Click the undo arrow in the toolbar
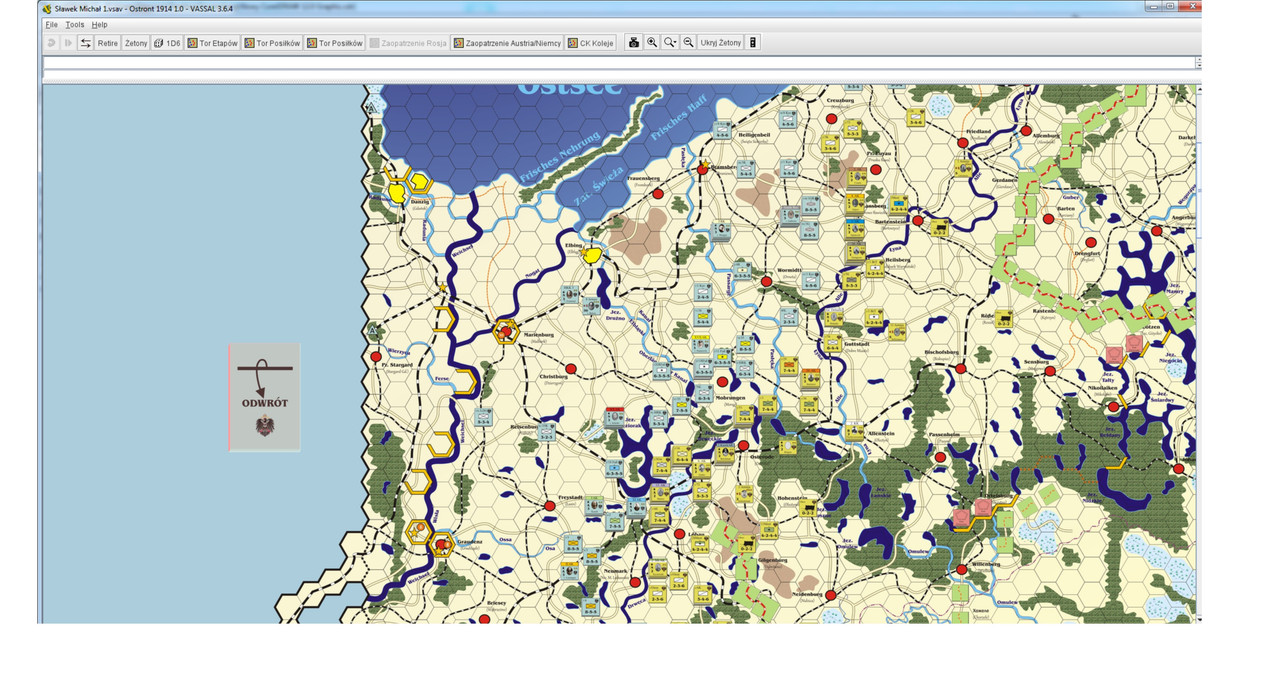This screenshot has width=1280, height=693. point(52,43)
